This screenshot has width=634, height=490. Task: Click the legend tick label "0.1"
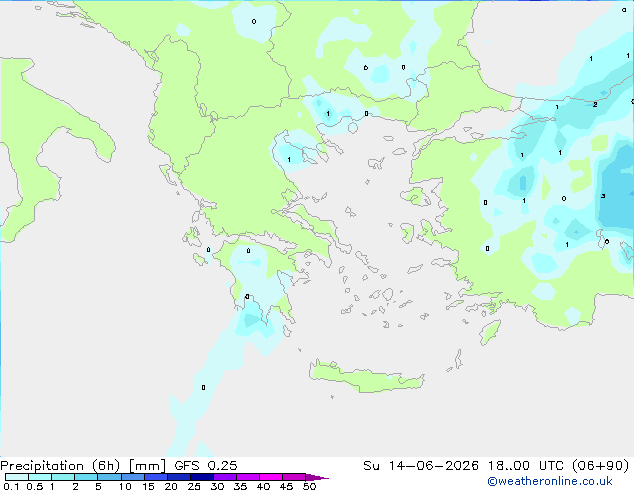pos(11,486)
